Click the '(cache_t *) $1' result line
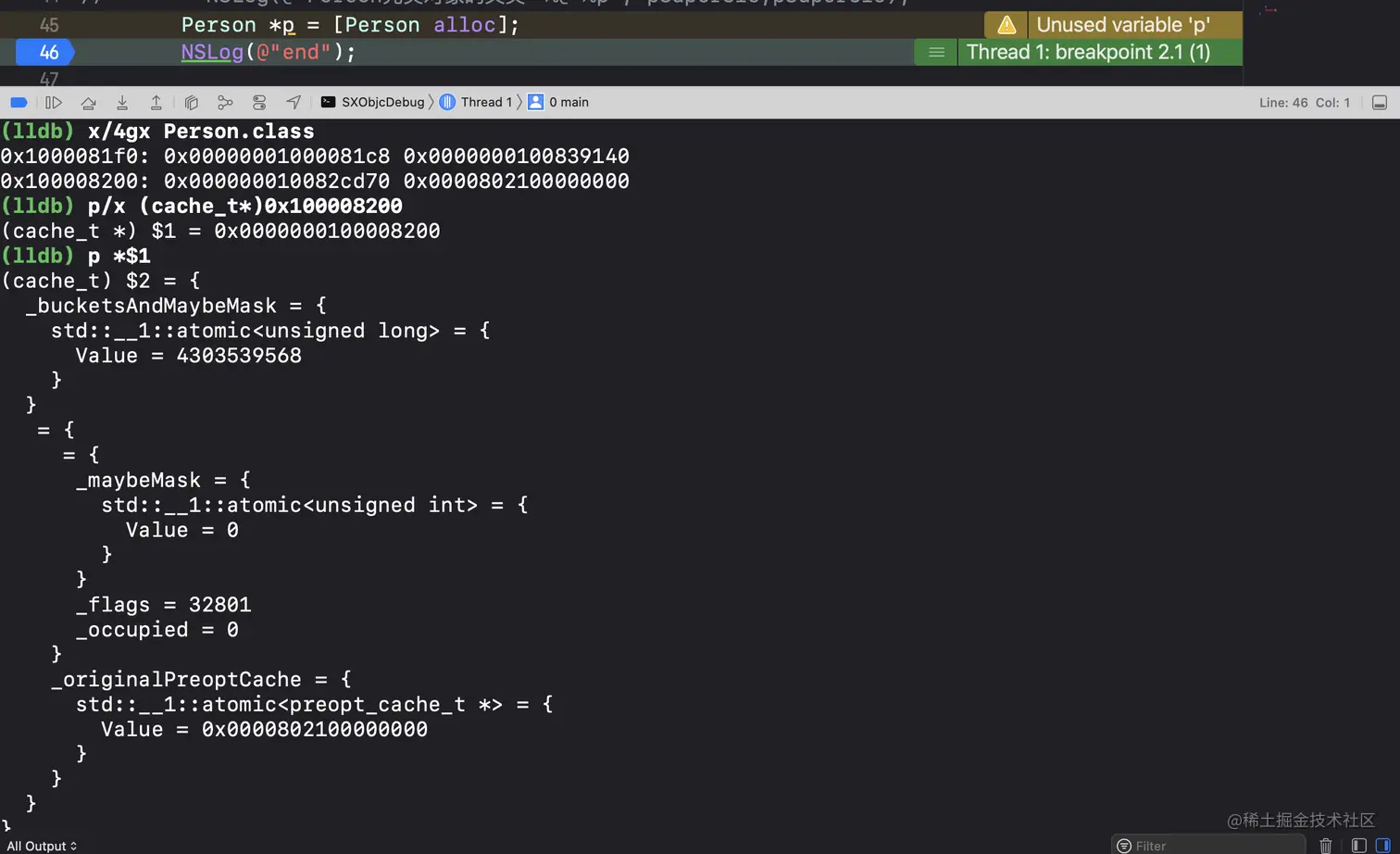1400x854 pixels. tap(220, 231)
